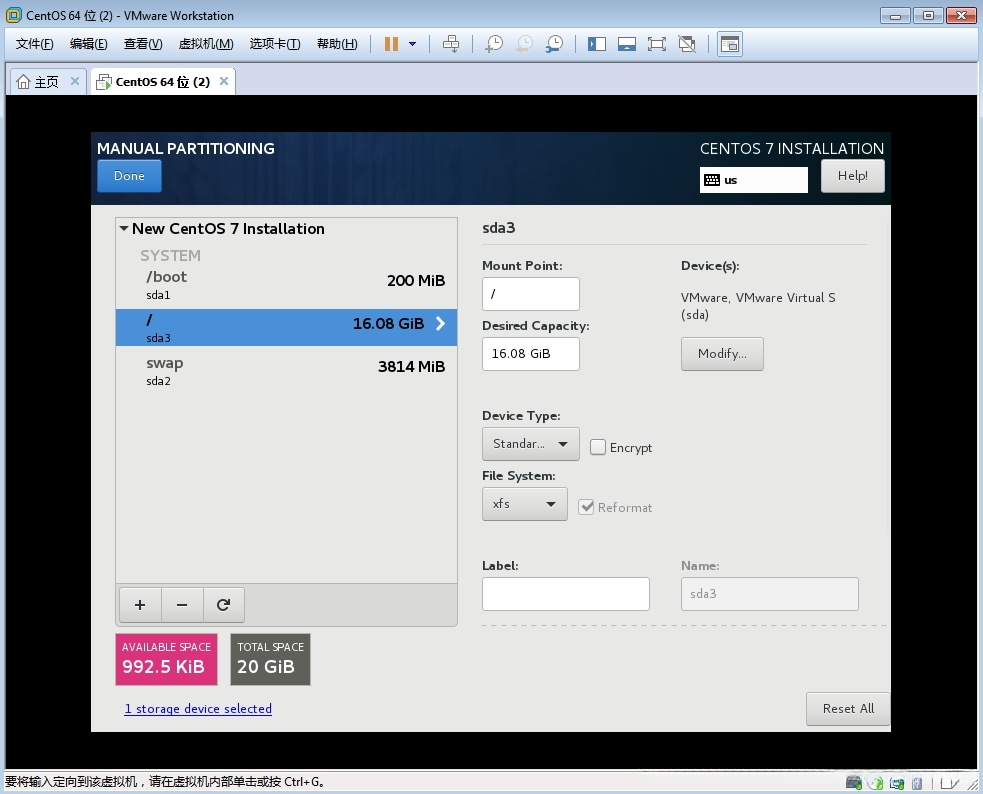Click the reload storage configuration icon
The height and width of the screenshot is (794, 983).
pyautogui.click(x=223, y=605)
